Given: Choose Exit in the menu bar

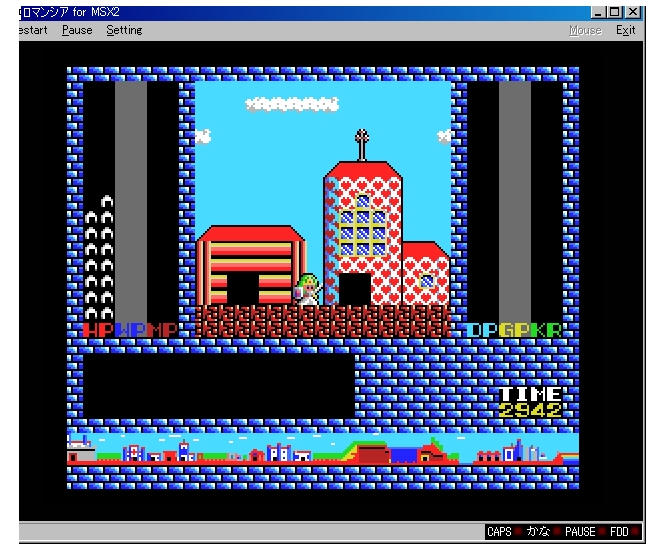Looking at the screenshot, I should pyautogui.click(x=625, y=30).
